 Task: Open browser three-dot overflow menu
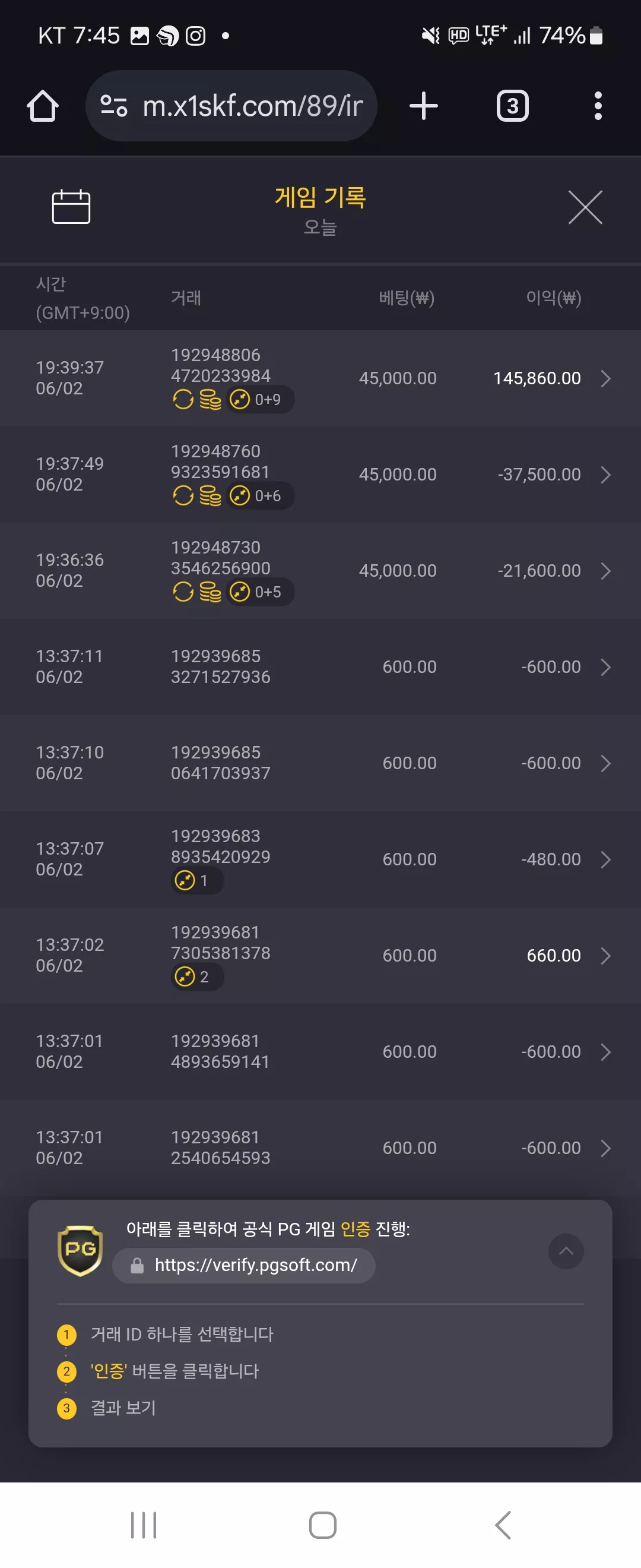tap(598, 106)
